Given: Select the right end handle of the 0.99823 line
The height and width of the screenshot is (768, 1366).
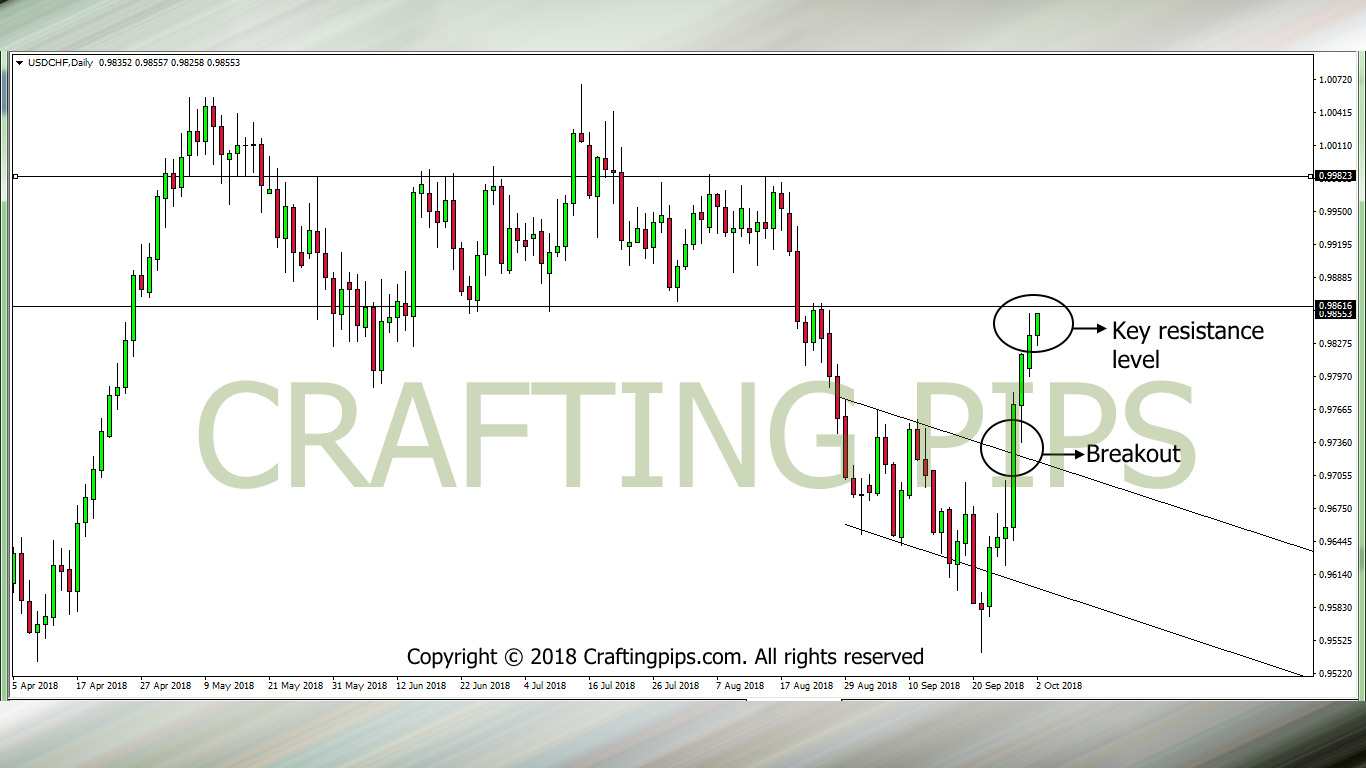Looking at the screenshot, I should [1312, 177].
